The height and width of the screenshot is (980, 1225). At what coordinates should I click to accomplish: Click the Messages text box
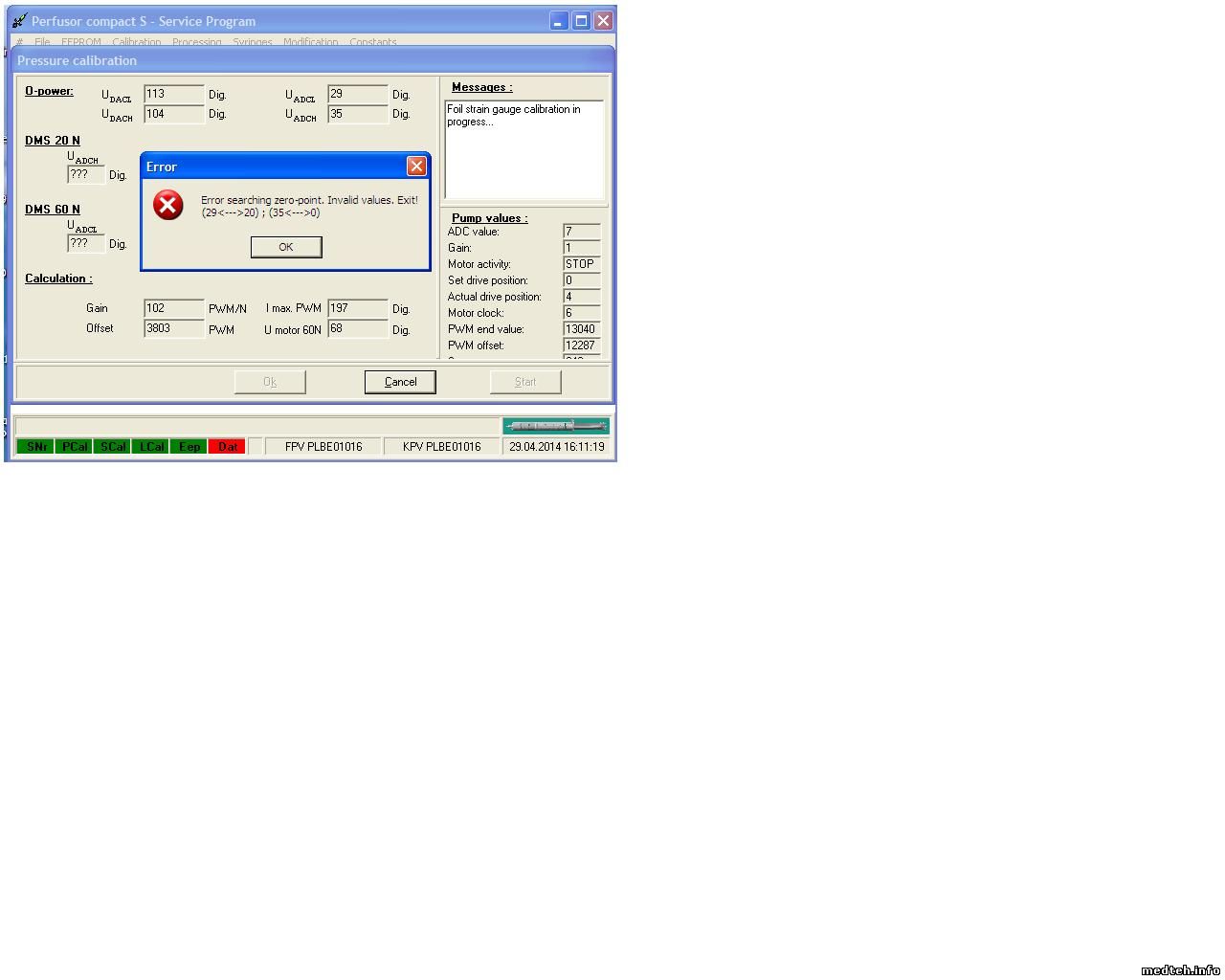pos(523,149)
